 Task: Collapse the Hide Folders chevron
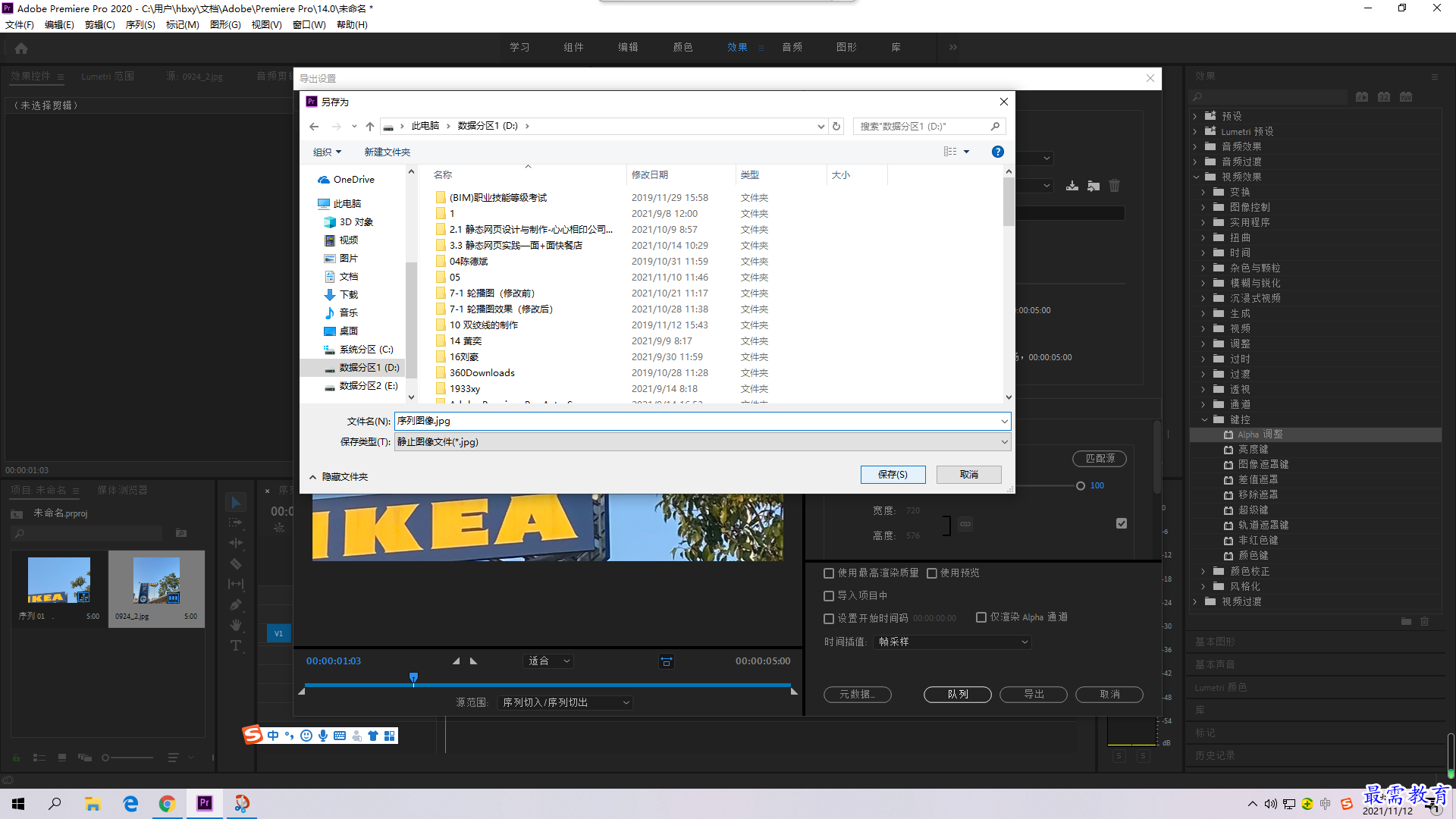[312, 477]
